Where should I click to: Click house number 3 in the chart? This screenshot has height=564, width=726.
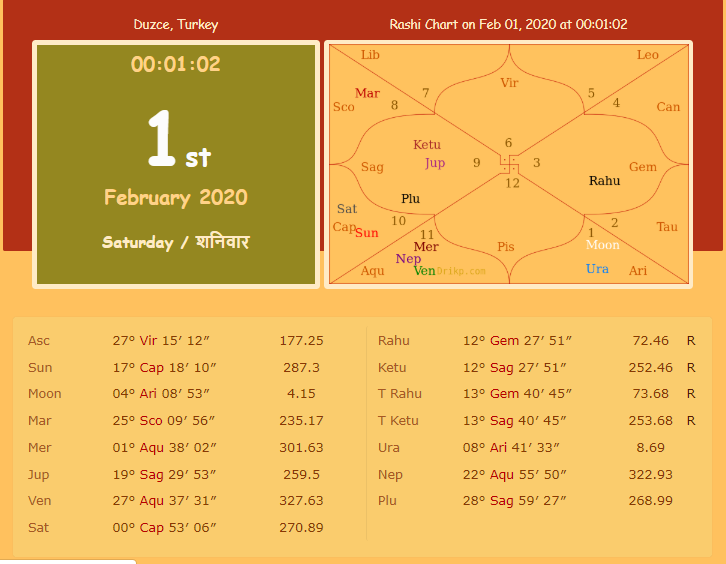(537, 163)
